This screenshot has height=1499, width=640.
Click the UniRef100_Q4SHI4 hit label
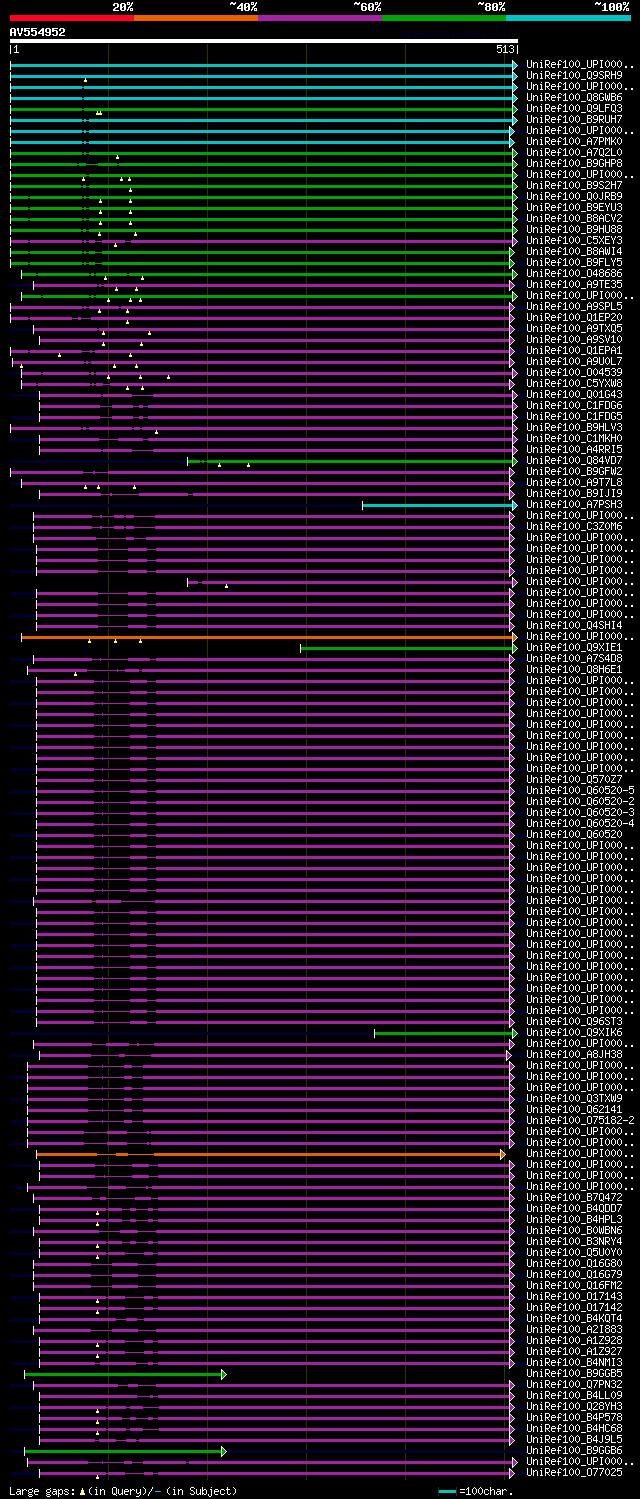[574, 625]
